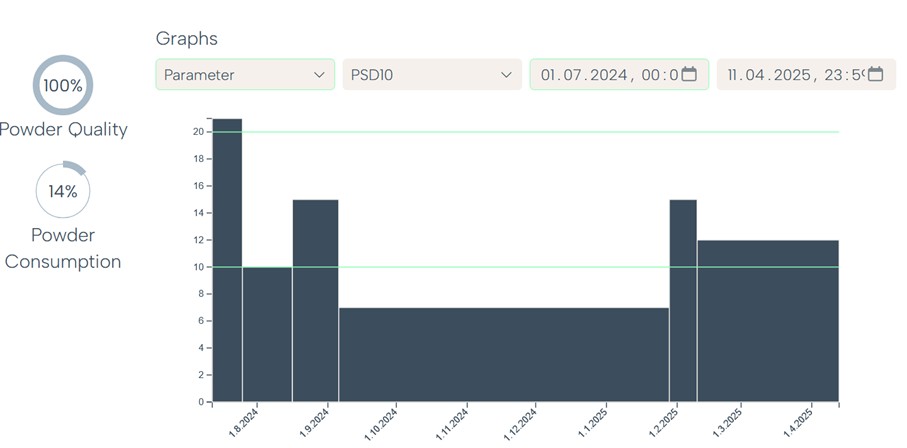Open calendar picker in end date field
The width and height of the screenshot is (907, 448).
875,75
